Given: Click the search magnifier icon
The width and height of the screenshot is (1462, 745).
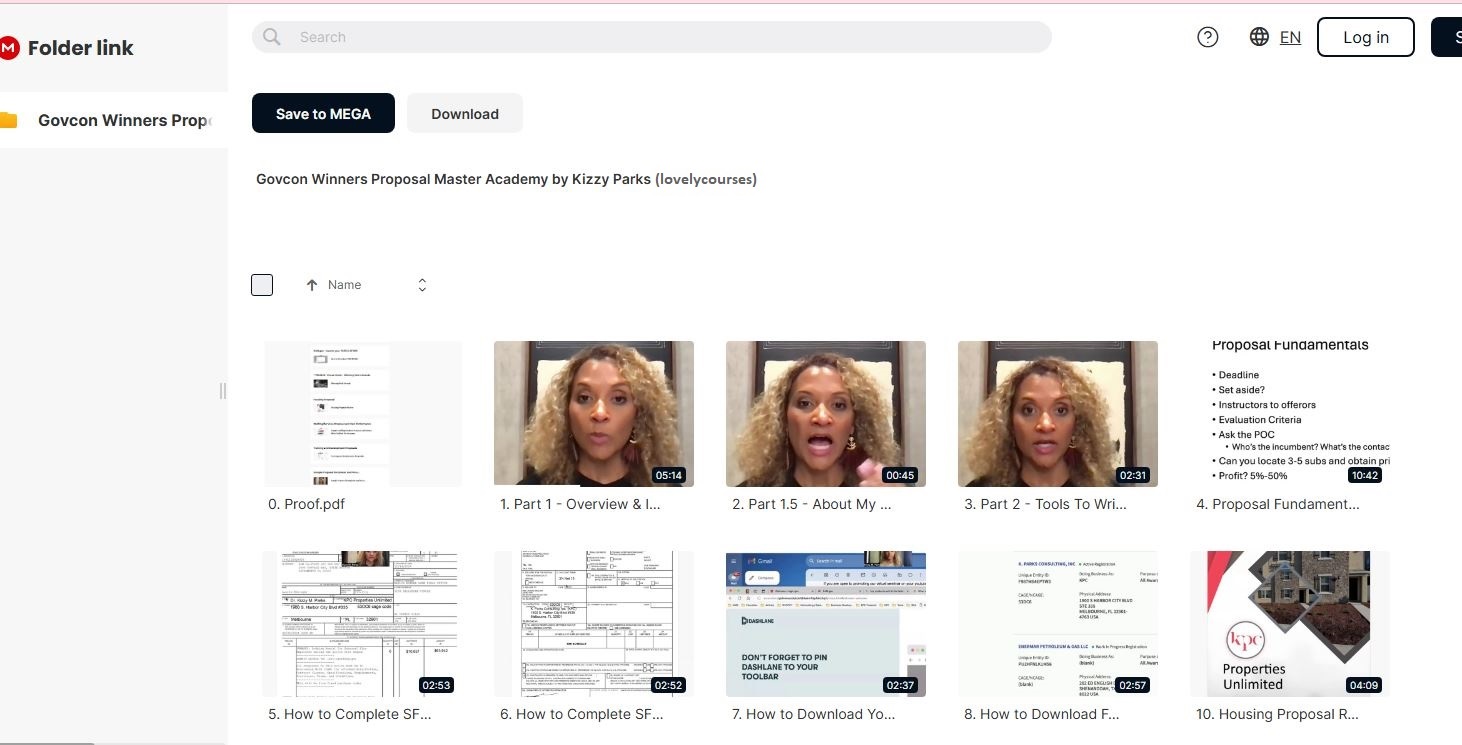Looking at the screenshot, I should pos(272,37).
